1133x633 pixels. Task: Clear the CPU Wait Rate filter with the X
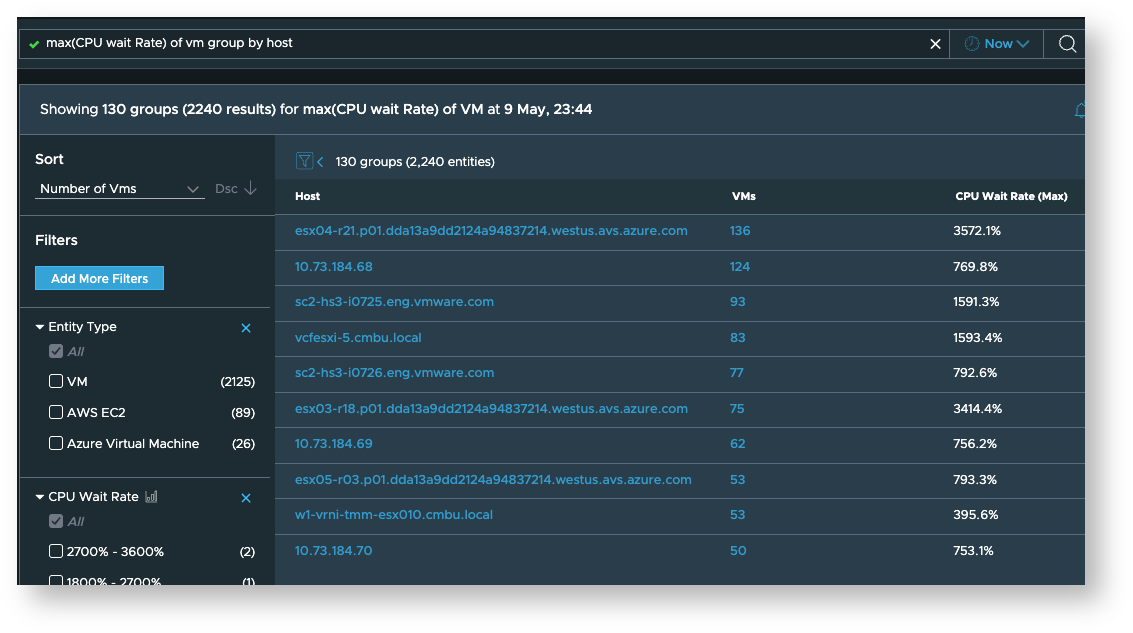[x=246, y=498]
